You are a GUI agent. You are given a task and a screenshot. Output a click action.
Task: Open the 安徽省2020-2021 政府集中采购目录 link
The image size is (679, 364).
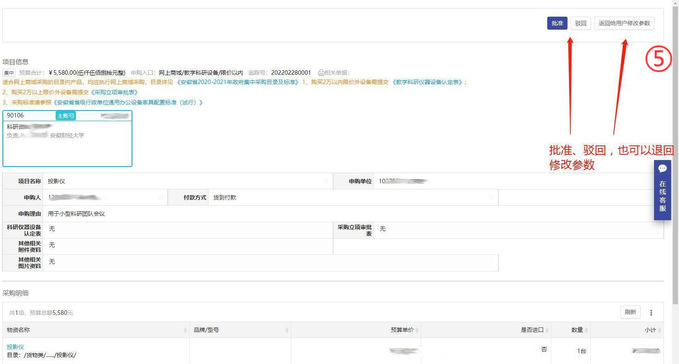click(238, 82)
